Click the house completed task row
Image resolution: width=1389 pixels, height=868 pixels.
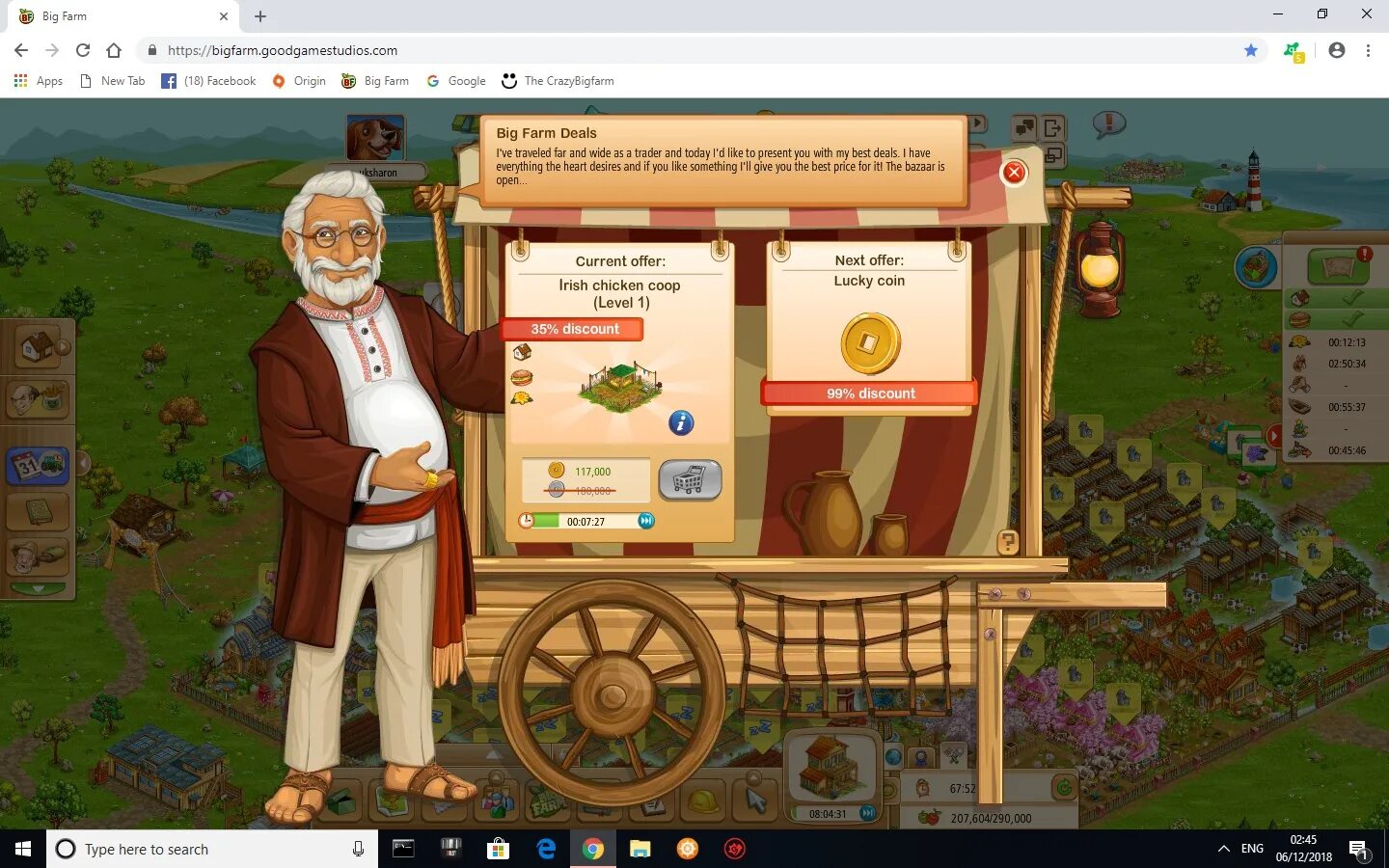tap(1335, 297)
